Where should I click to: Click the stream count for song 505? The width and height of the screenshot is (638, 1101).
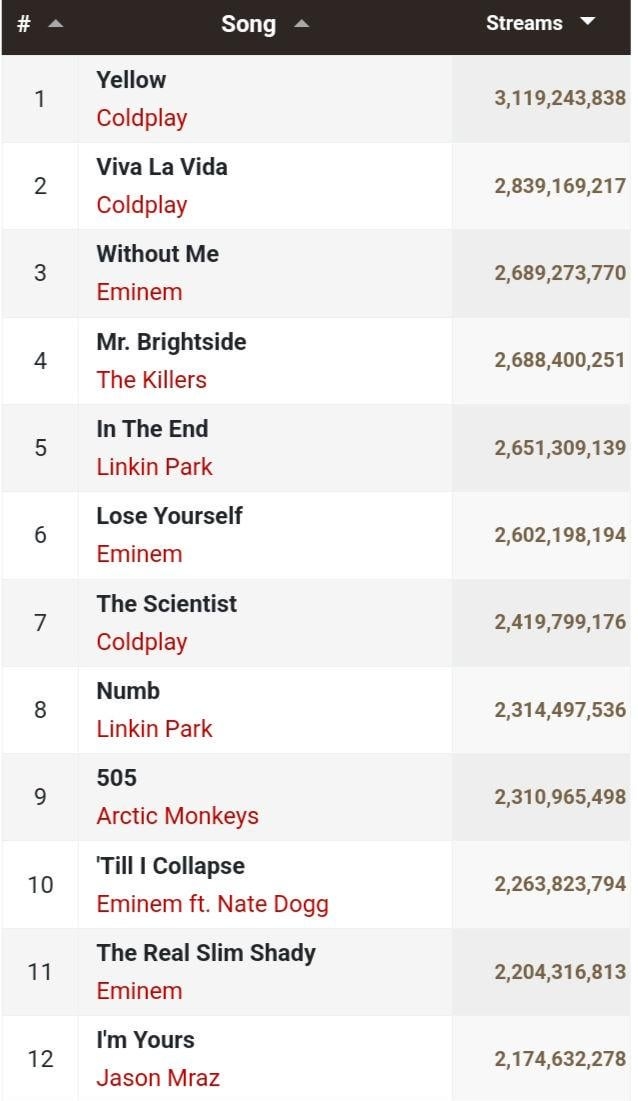(x=560, y=797)
